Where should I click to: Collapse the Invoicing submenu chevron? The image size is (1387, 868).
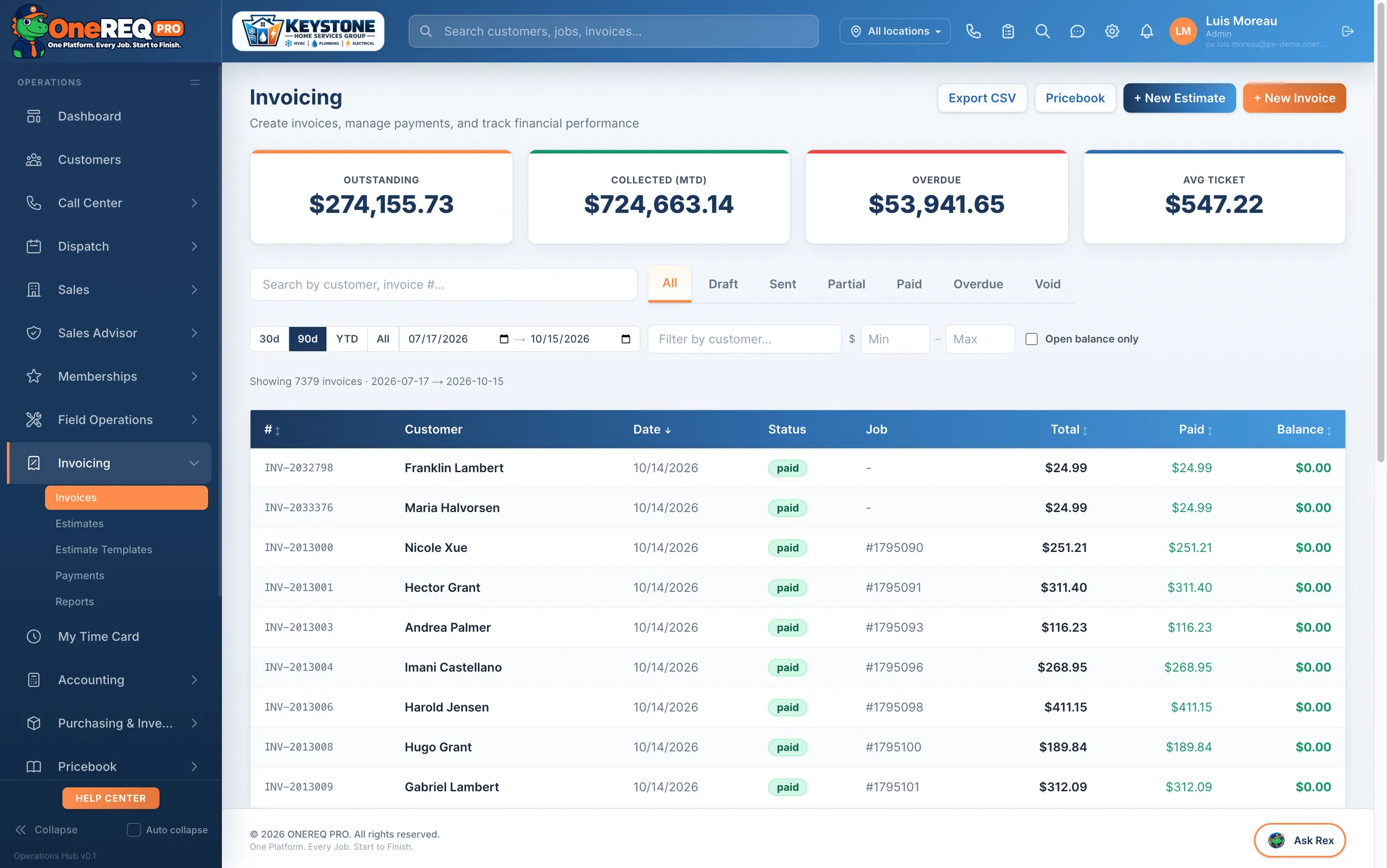194,463
